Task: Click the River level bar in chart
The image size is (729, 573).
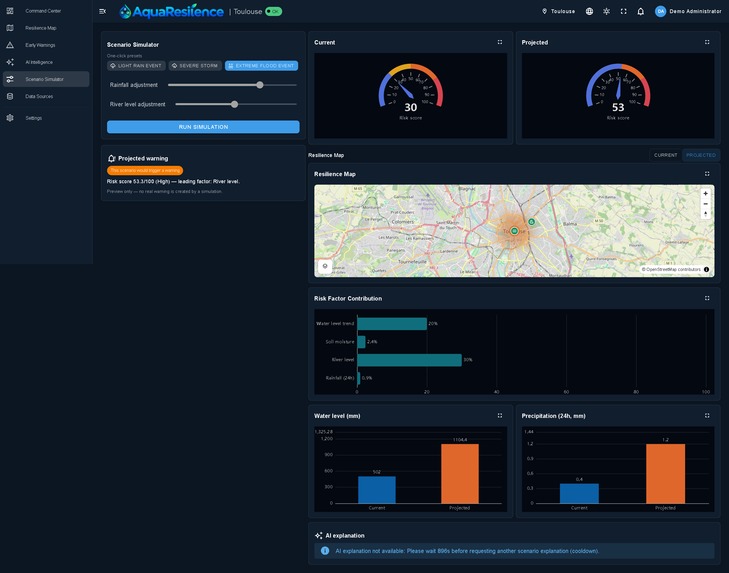Action: (410, 360)
